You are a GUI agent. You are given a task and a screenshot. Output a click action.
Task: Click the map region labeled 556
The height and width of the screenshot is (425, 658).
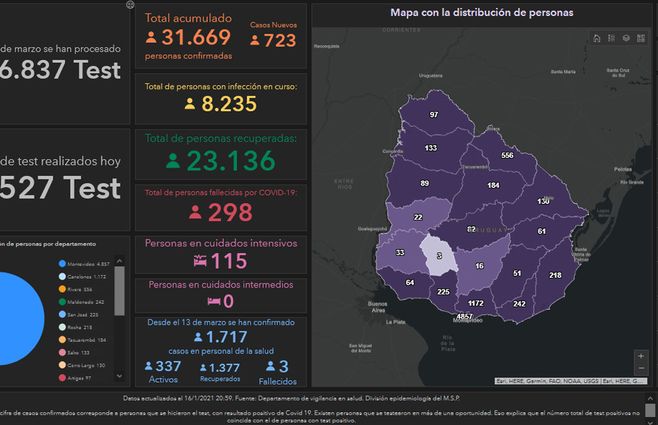point(507,156)
